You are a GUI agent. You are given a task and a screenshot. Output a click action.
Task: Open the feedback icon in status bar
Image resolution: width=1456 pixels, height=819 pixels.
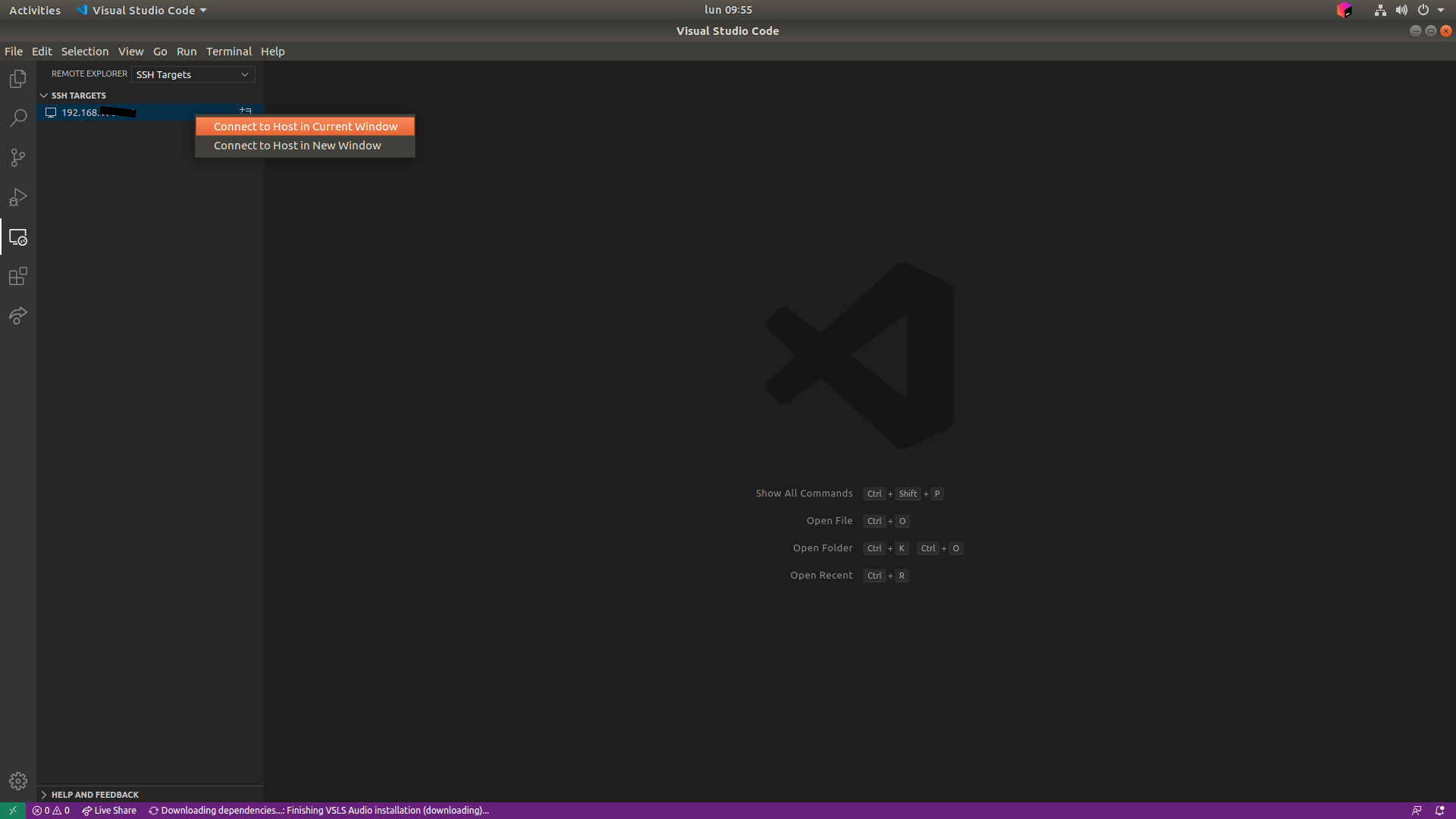(x=1417, y=811)
